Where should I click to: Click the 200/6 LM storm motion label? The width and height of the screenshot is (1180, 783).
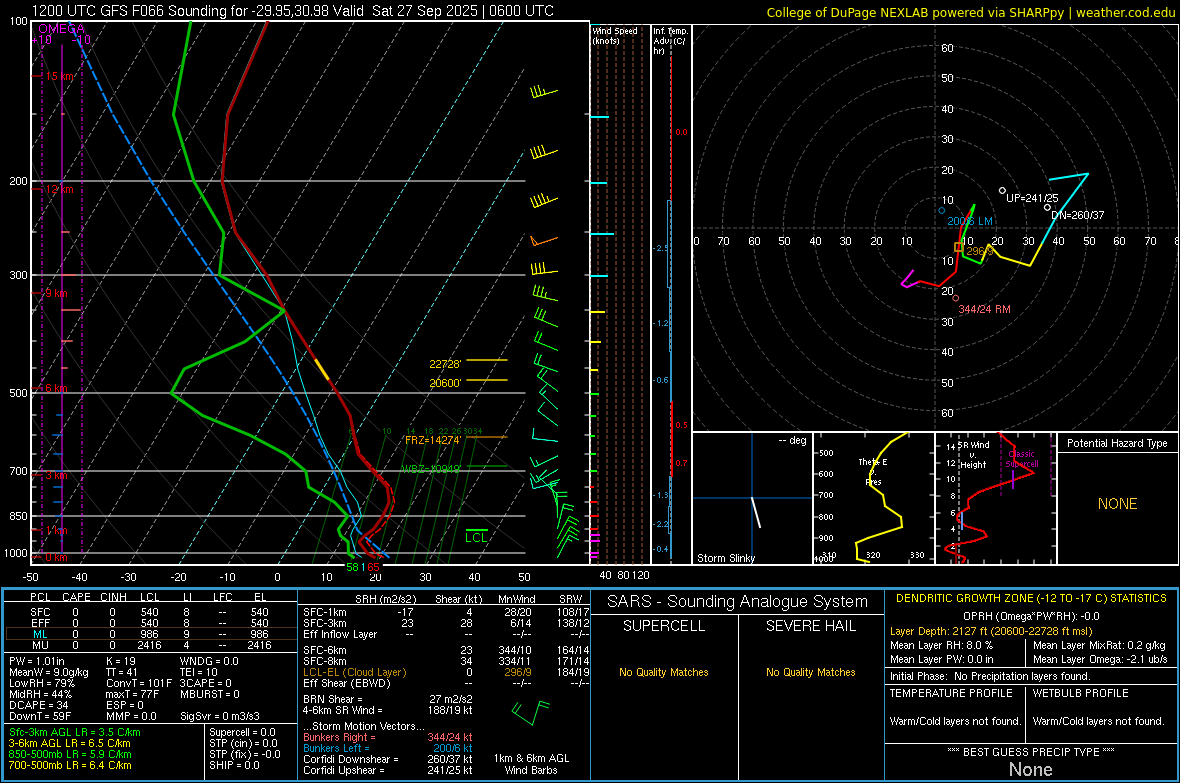[x=969, y=221]
